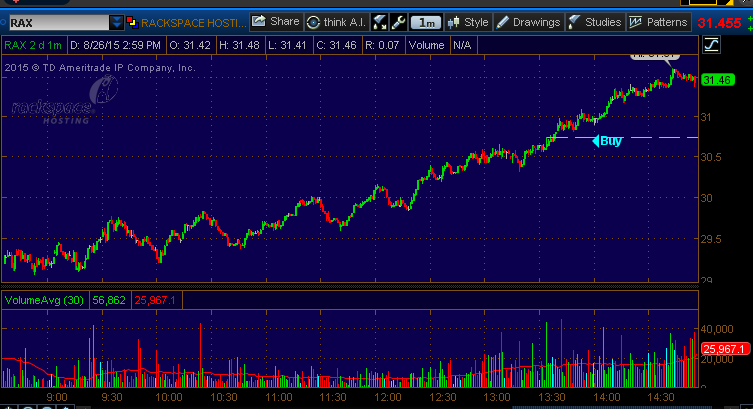The width and height of the screenshot is (753, 409).
Task: Click the expand arrows chart icon
Action: 380,21
